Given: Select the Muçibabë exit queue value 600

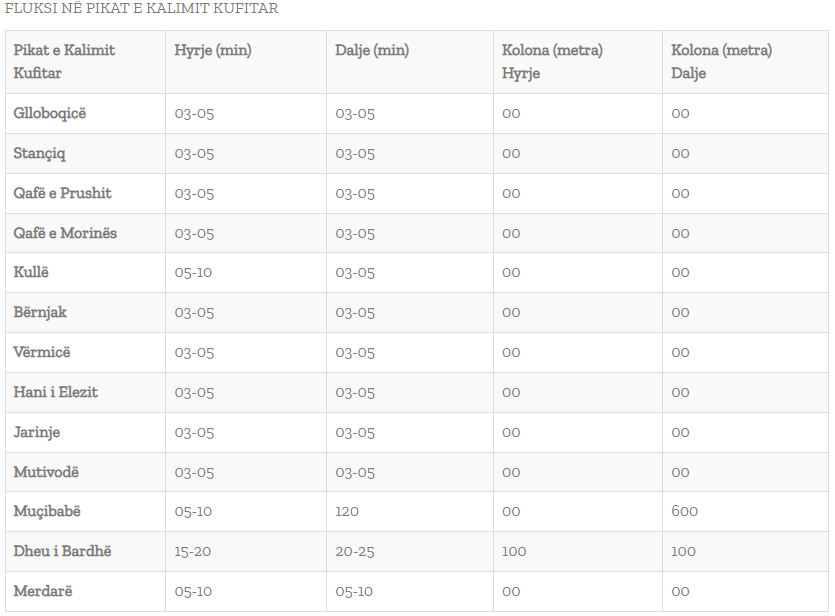Looking at the screenshot, I should (684, 512).
